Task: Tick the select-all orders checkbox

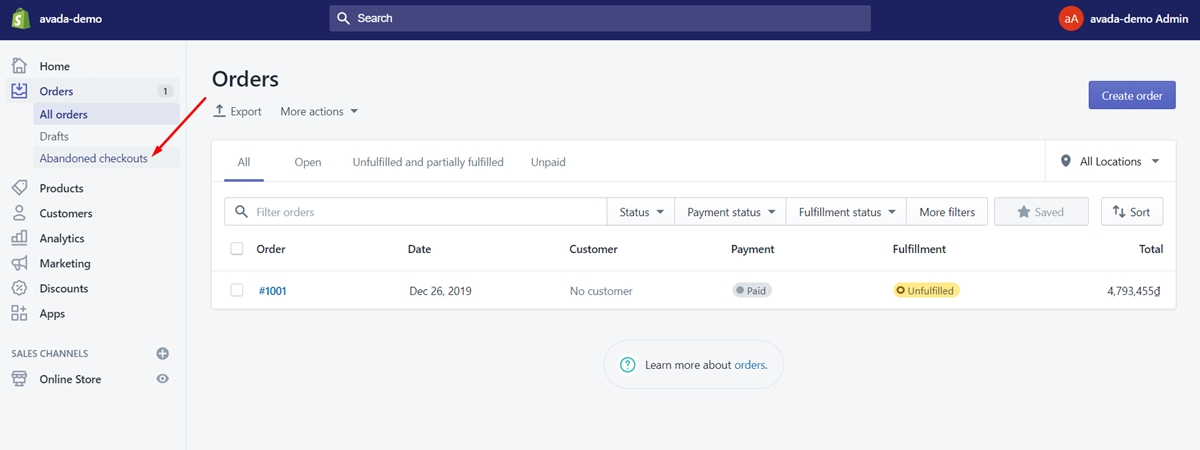Action: click(237, 249)
